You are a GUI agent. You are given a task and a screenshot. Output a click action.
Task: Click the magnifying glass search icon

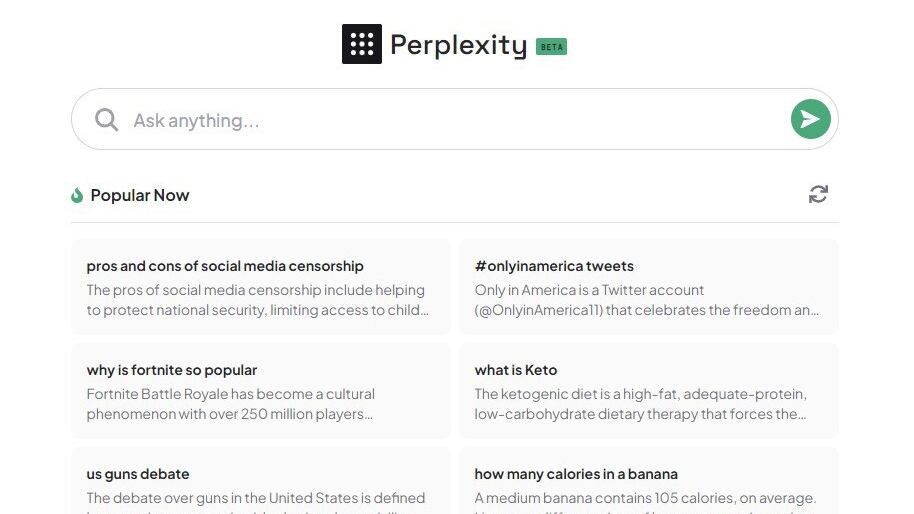click(106, 120)
